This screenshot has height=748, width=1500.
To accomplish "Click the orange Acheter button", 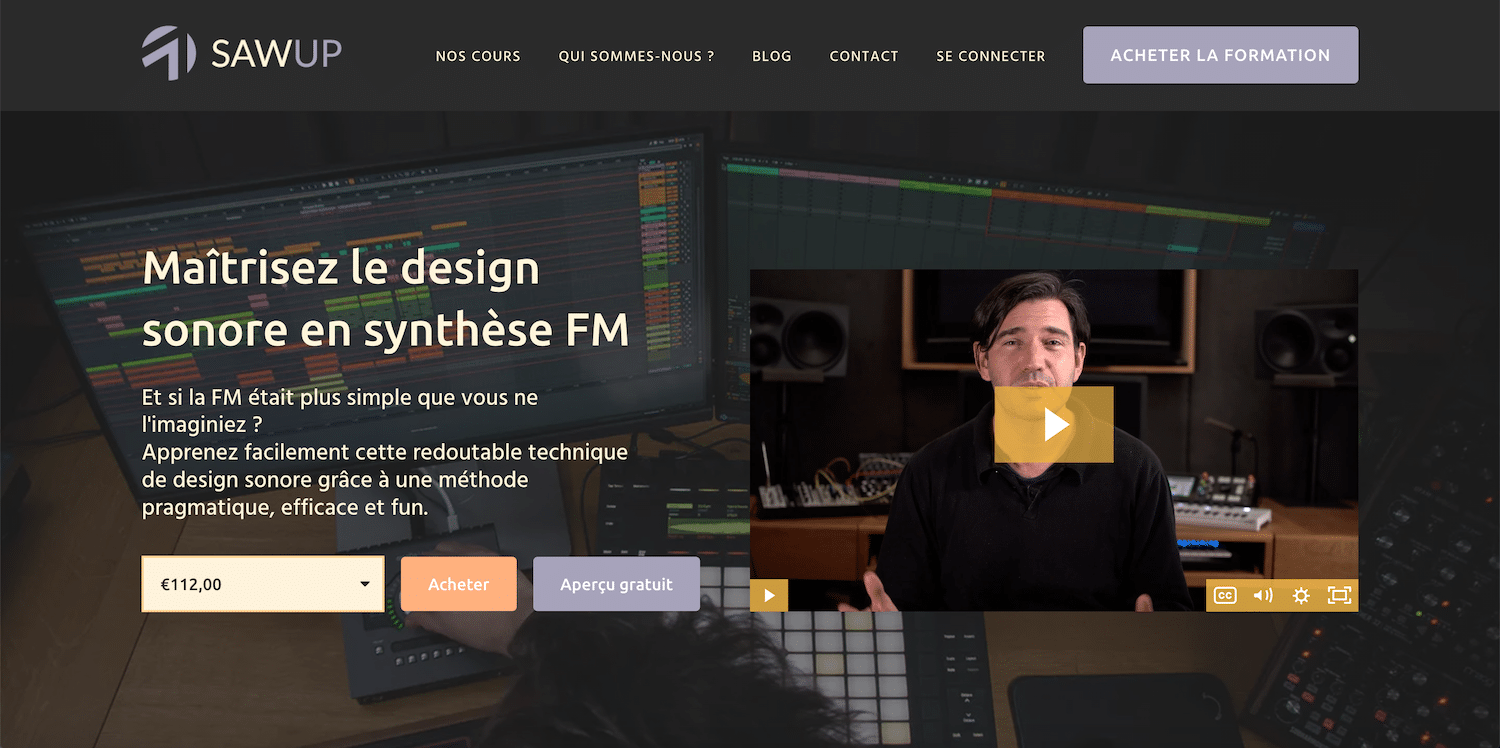I will tap(459, 584).
